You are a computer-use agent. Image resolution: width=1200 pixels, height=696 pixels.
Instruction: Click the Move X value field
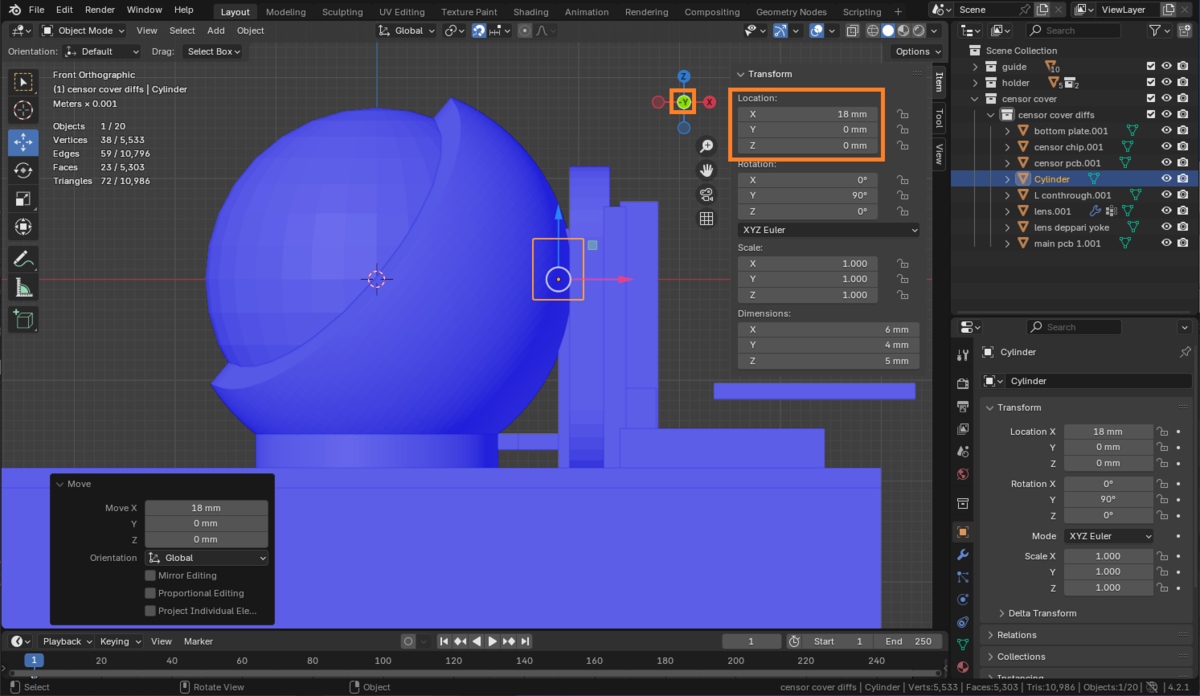206,508
